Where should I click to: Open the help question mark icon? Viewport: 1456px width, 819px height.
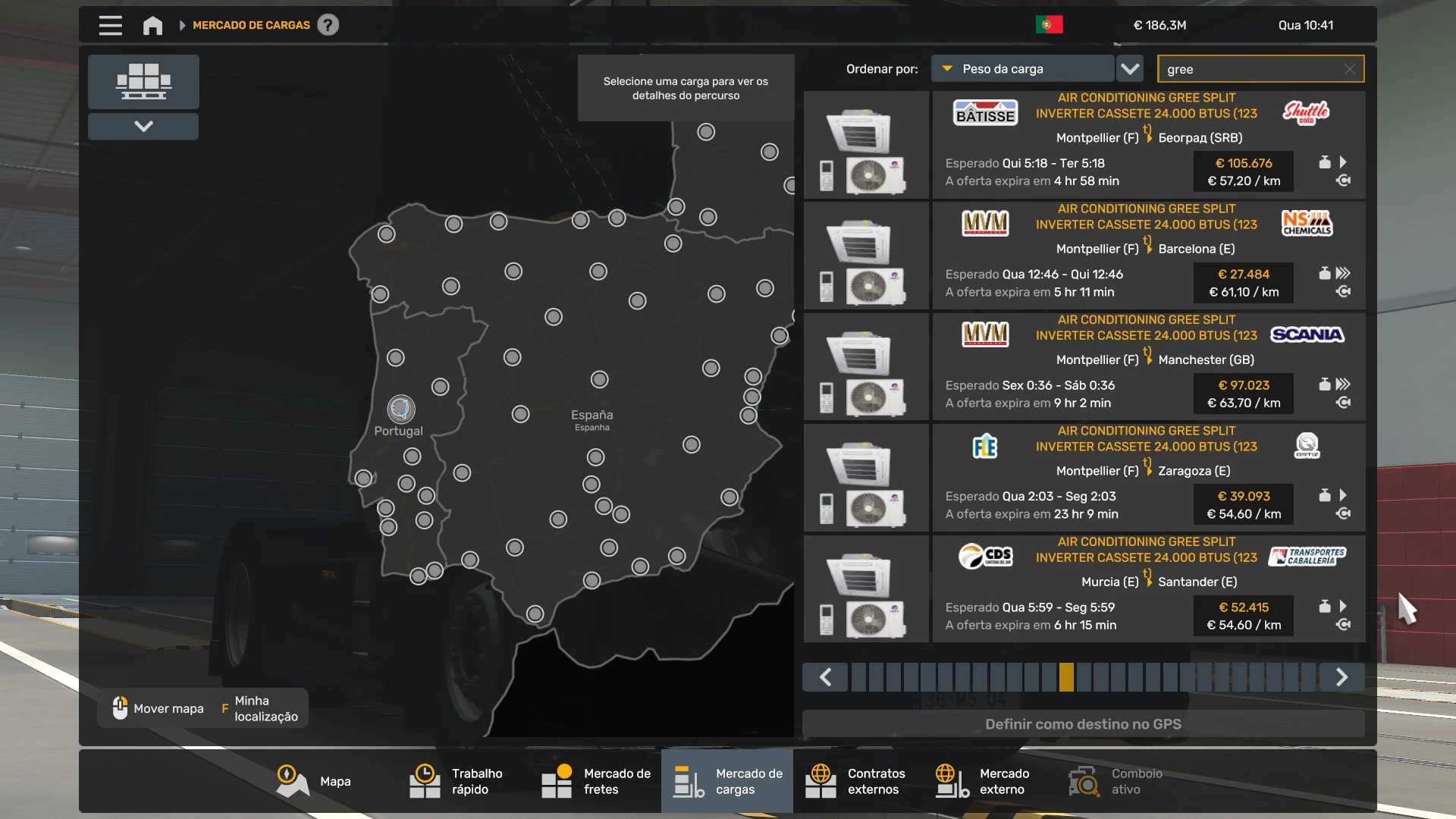(328, 25)
